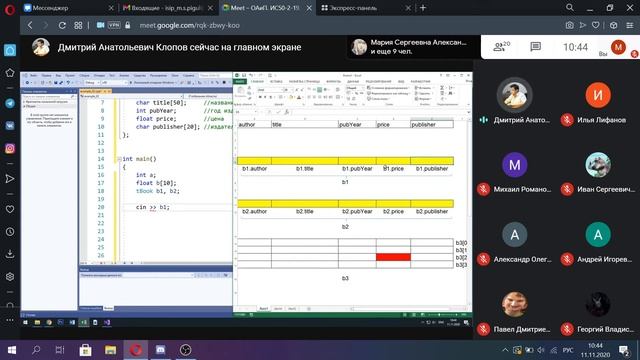Select the Meet tab
This screenshot has height=360, width=640.
pyautogui.click(x=267, y=8)
